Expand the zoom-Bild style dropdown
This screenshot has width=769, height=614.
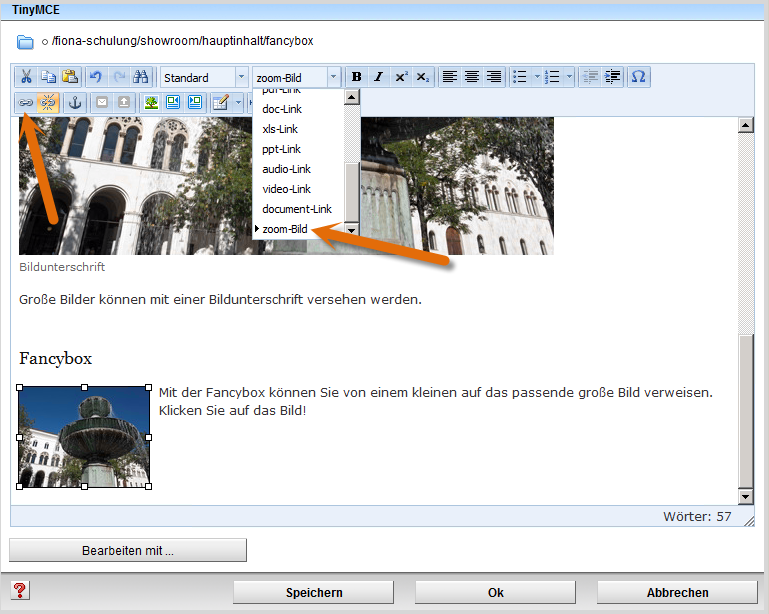334,77
